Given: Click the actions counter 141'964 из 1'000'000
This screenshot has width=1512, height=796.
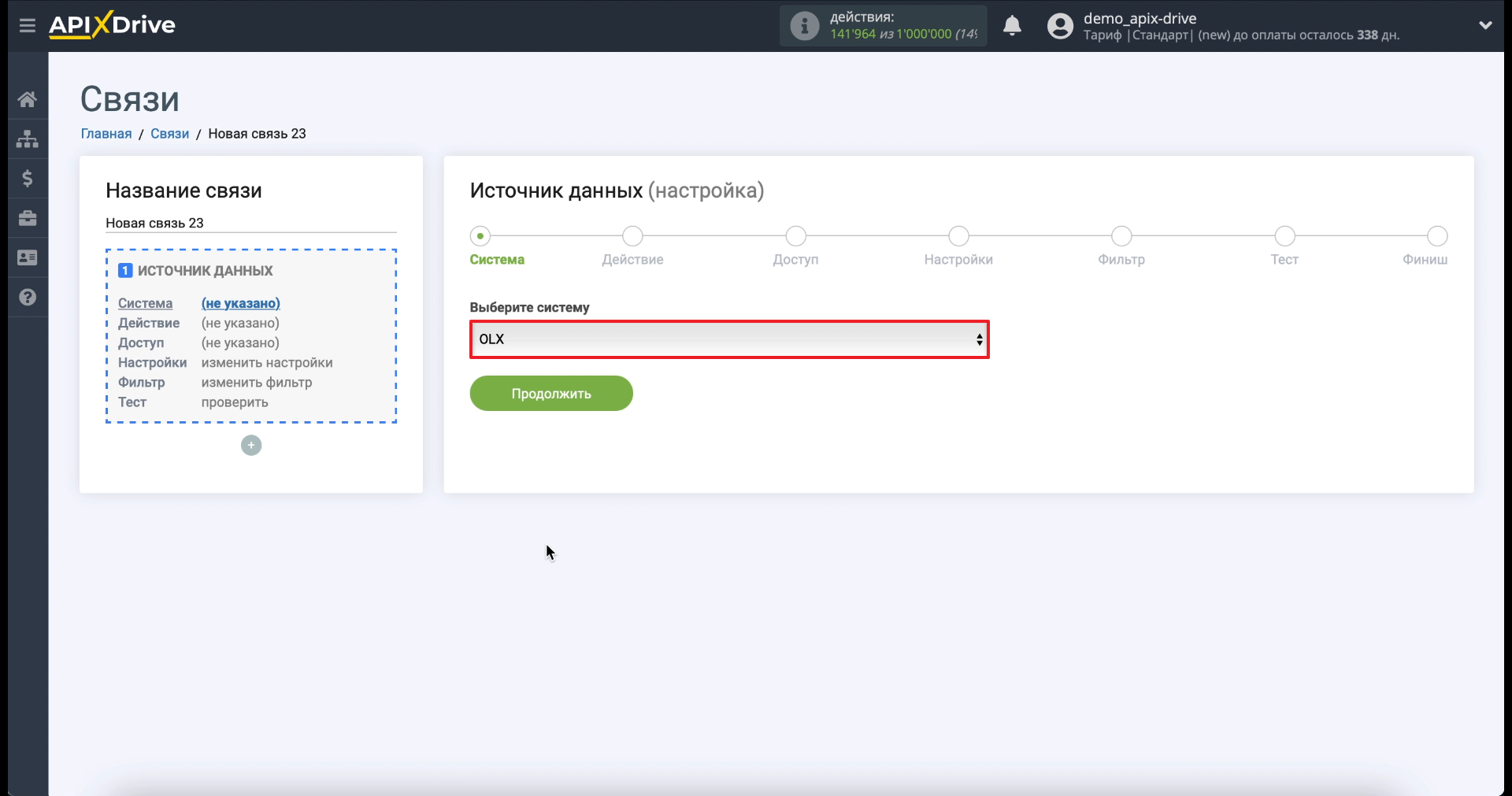Looking at the screenshot, I should pos(903,35).
